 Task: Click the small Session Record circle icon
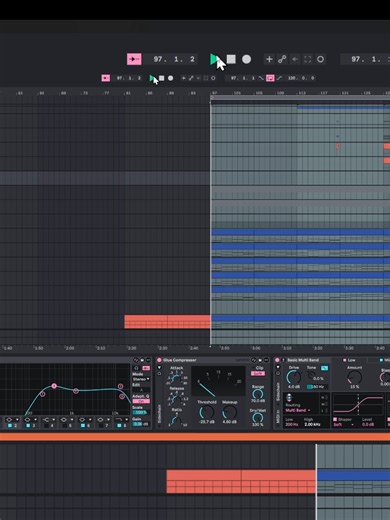click(x=213, y=78)
